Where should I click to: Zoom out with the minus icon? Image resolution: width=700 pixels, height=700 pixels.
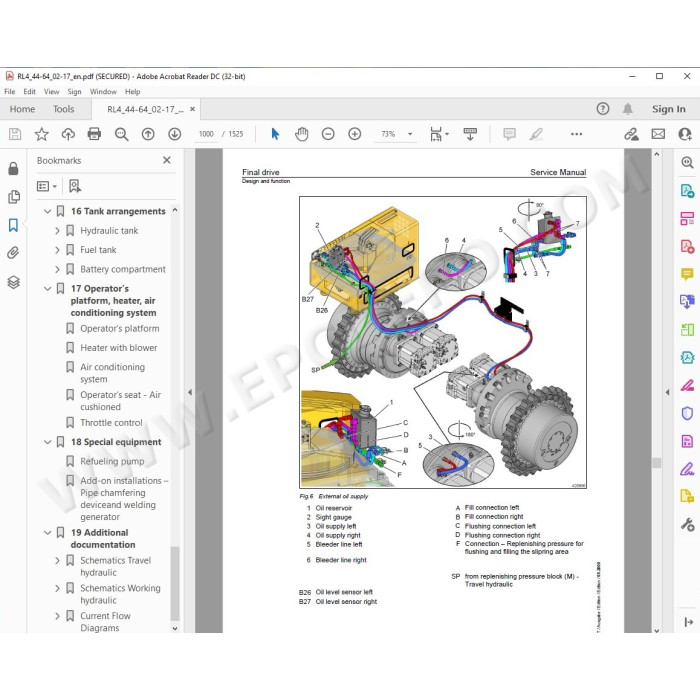click(328, 134)
